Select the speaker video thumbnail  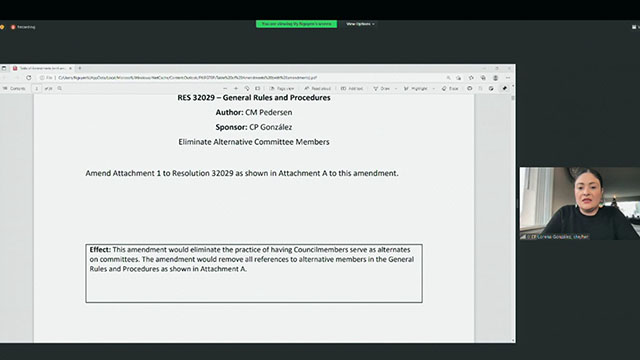tap(580, 203)
